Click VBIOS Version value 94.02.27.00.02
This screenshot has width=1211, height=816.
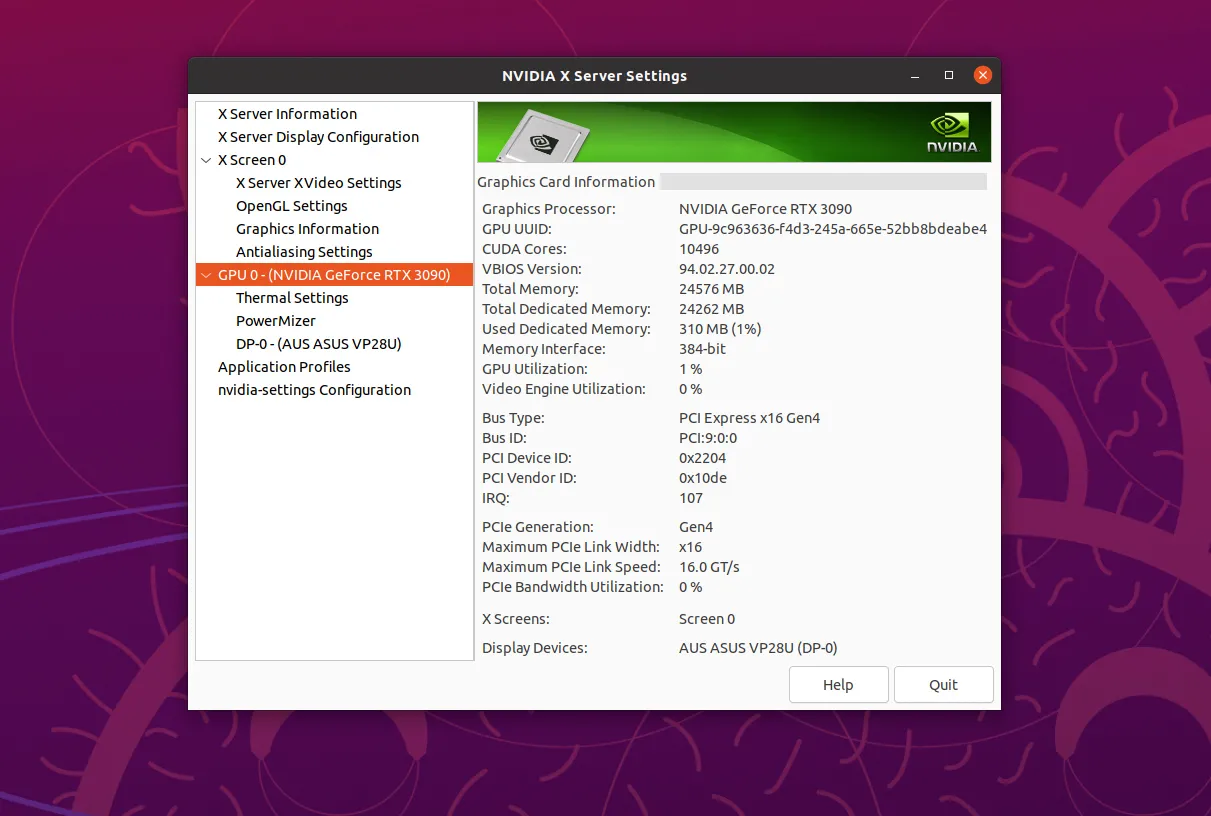click(727, 269)
